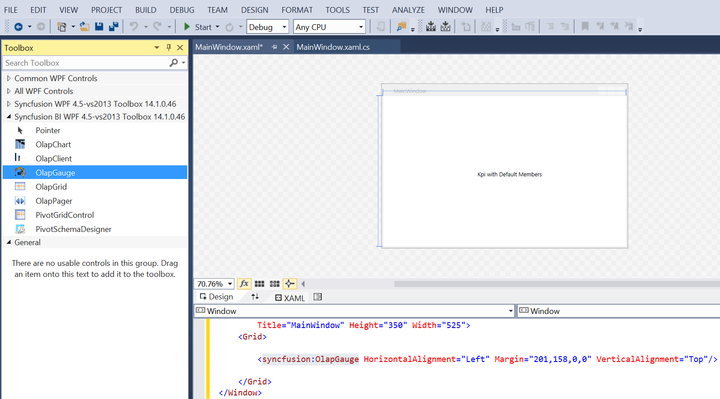Switch to MainWindow.xaml.cs tab
Screen dimensions: 720x399
(333, 47)
